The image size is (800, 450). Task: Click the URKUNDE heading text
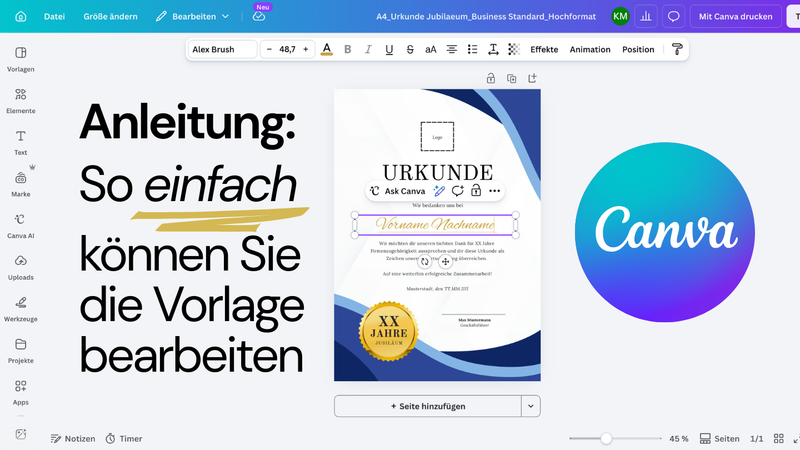[x=438, y=172]
